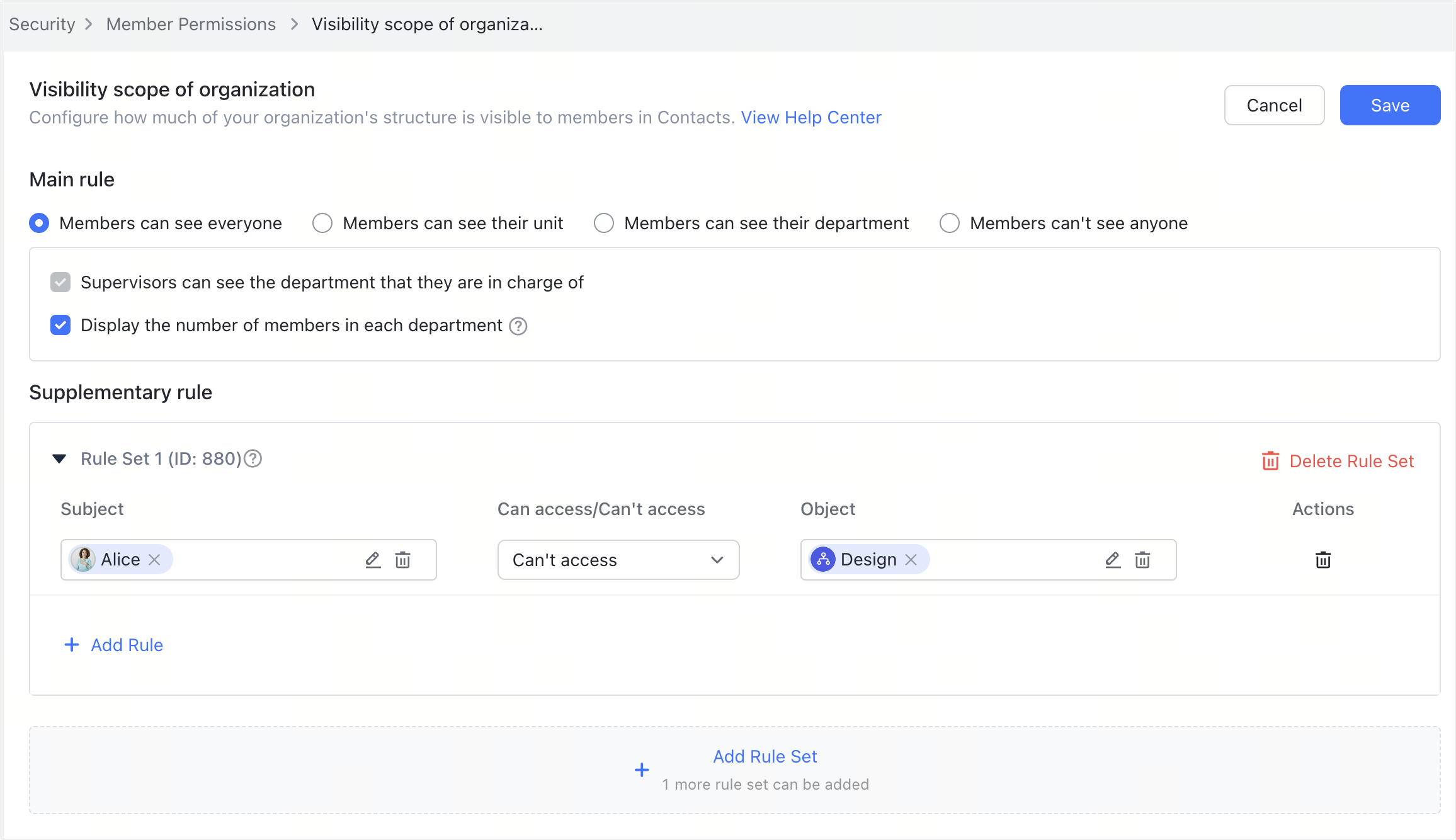Edit the Design object field pencil icon
This screenshot has height=840, width=1456.
[x=1113, y=560]
